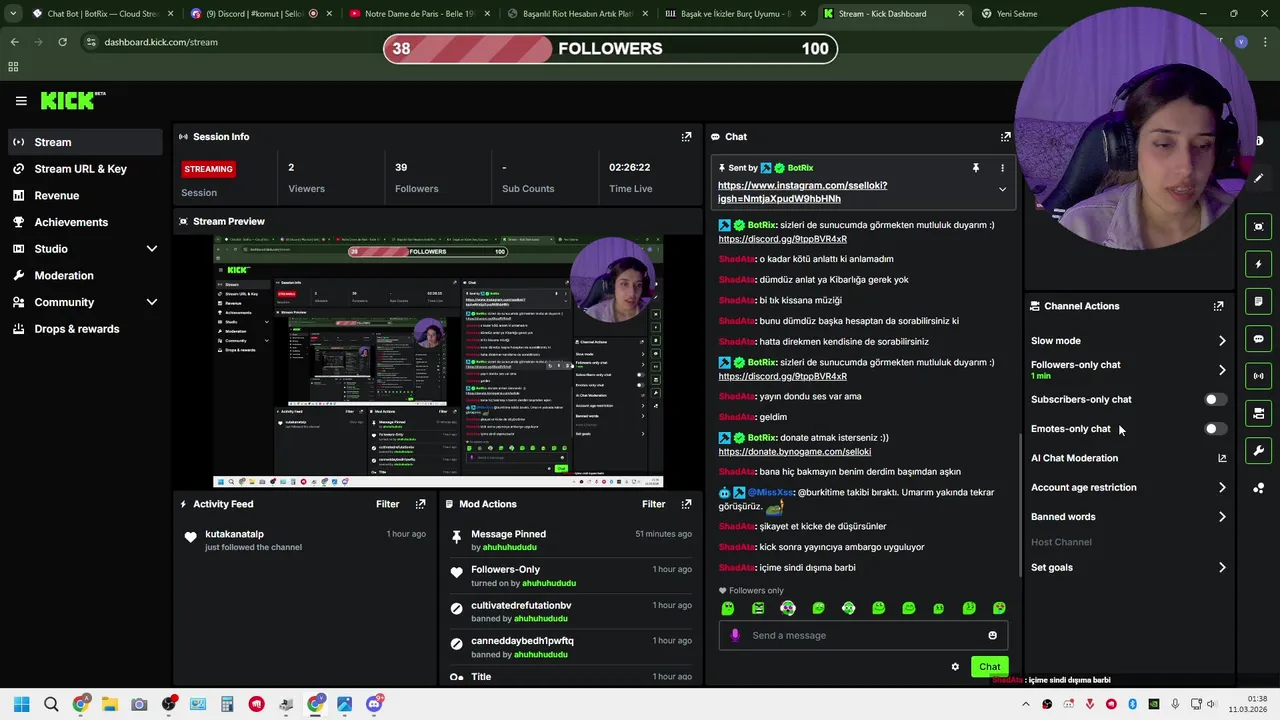The height and width of the screenshot is (720, 1280).
Task: Open OBS Studio from the taskbar
Action: click(x=169, y=704)
